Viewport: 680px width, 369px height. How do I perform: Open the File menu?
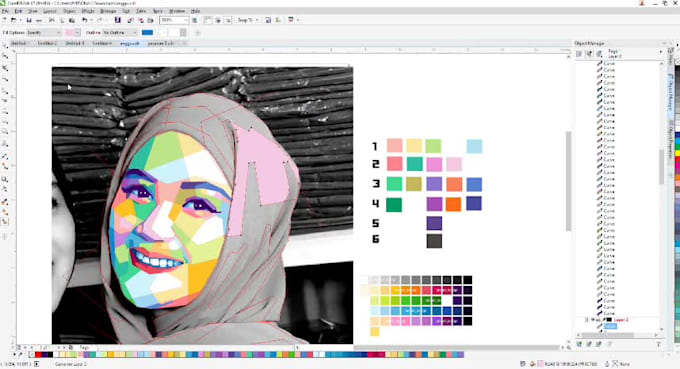5,11
